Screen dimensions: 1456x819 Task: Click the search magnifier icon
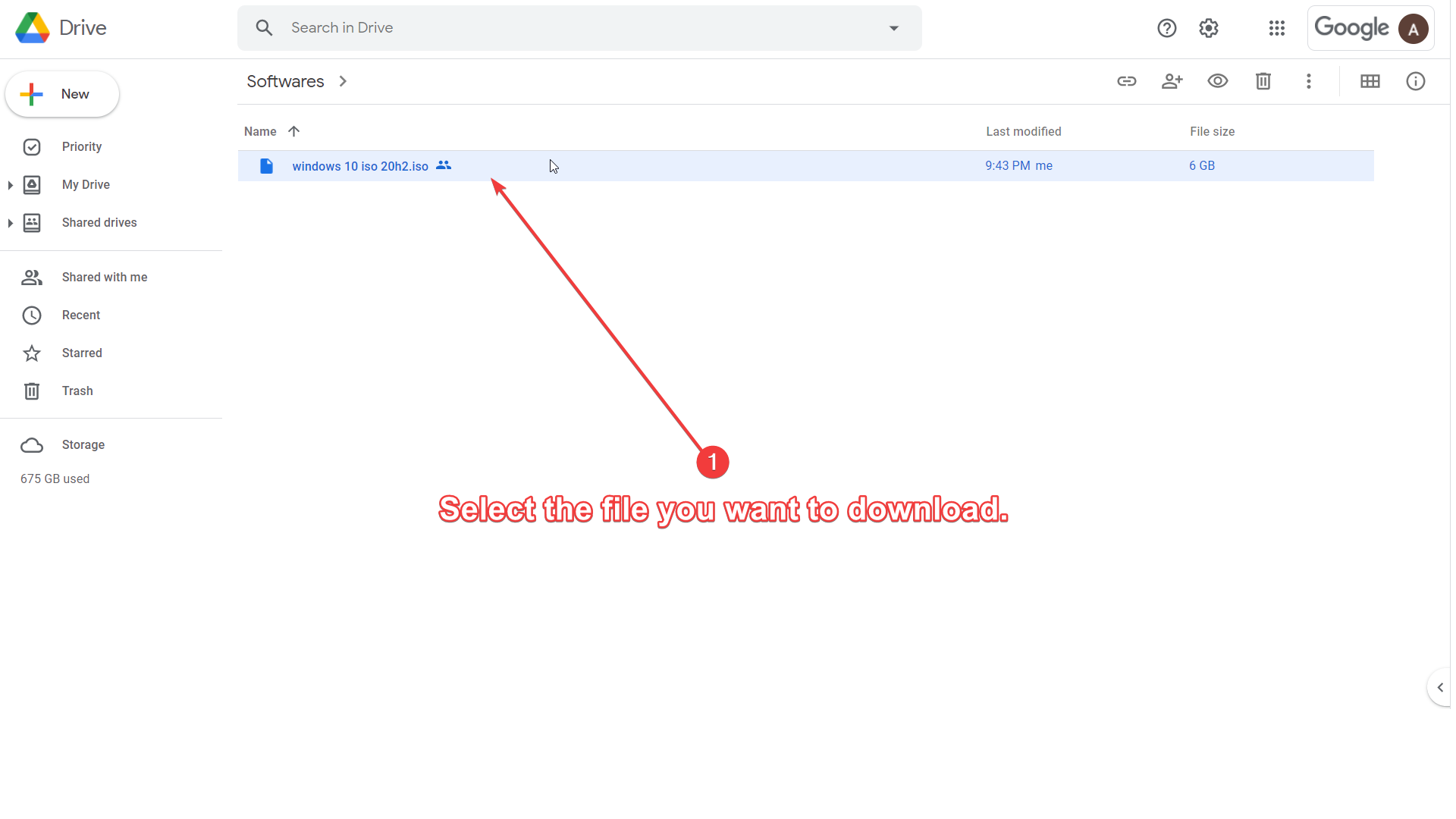click(x=264, y=28)
